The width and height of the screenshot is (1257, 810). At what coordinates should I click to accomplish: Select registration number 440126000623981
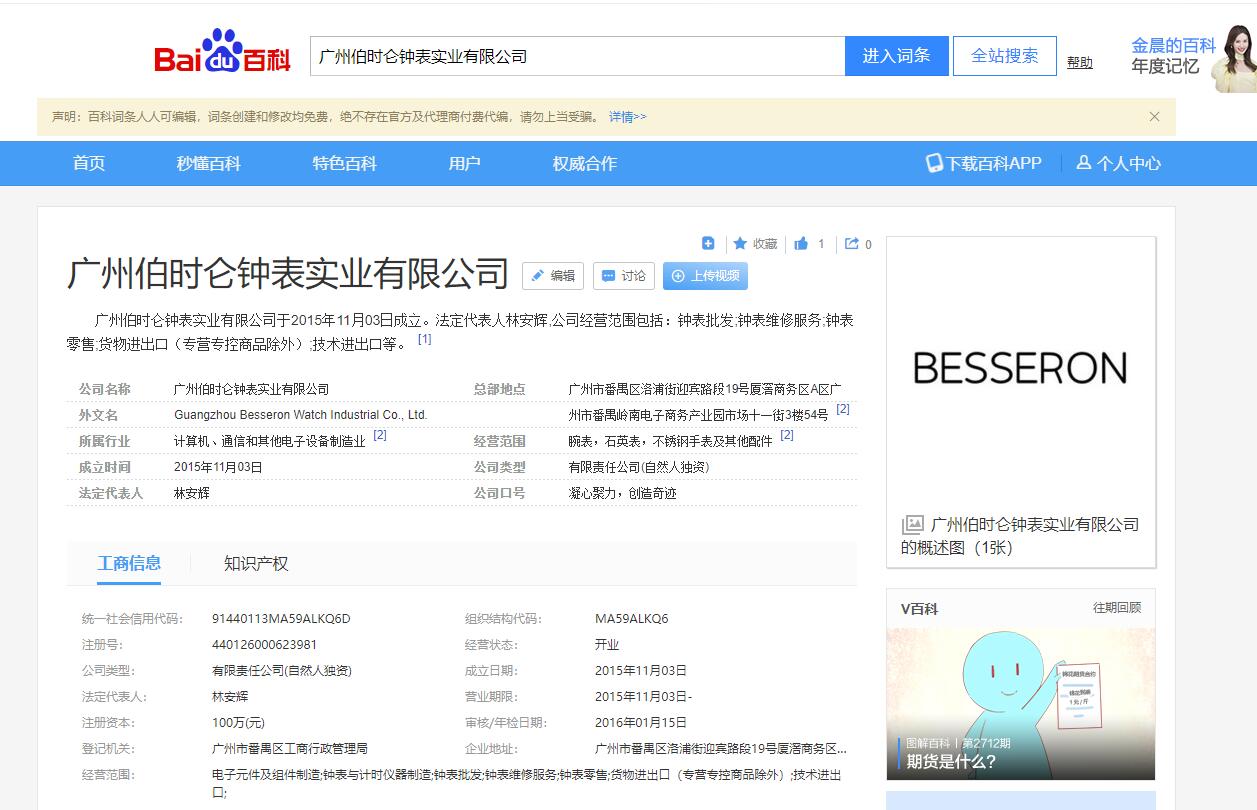(x=264, y=644)
